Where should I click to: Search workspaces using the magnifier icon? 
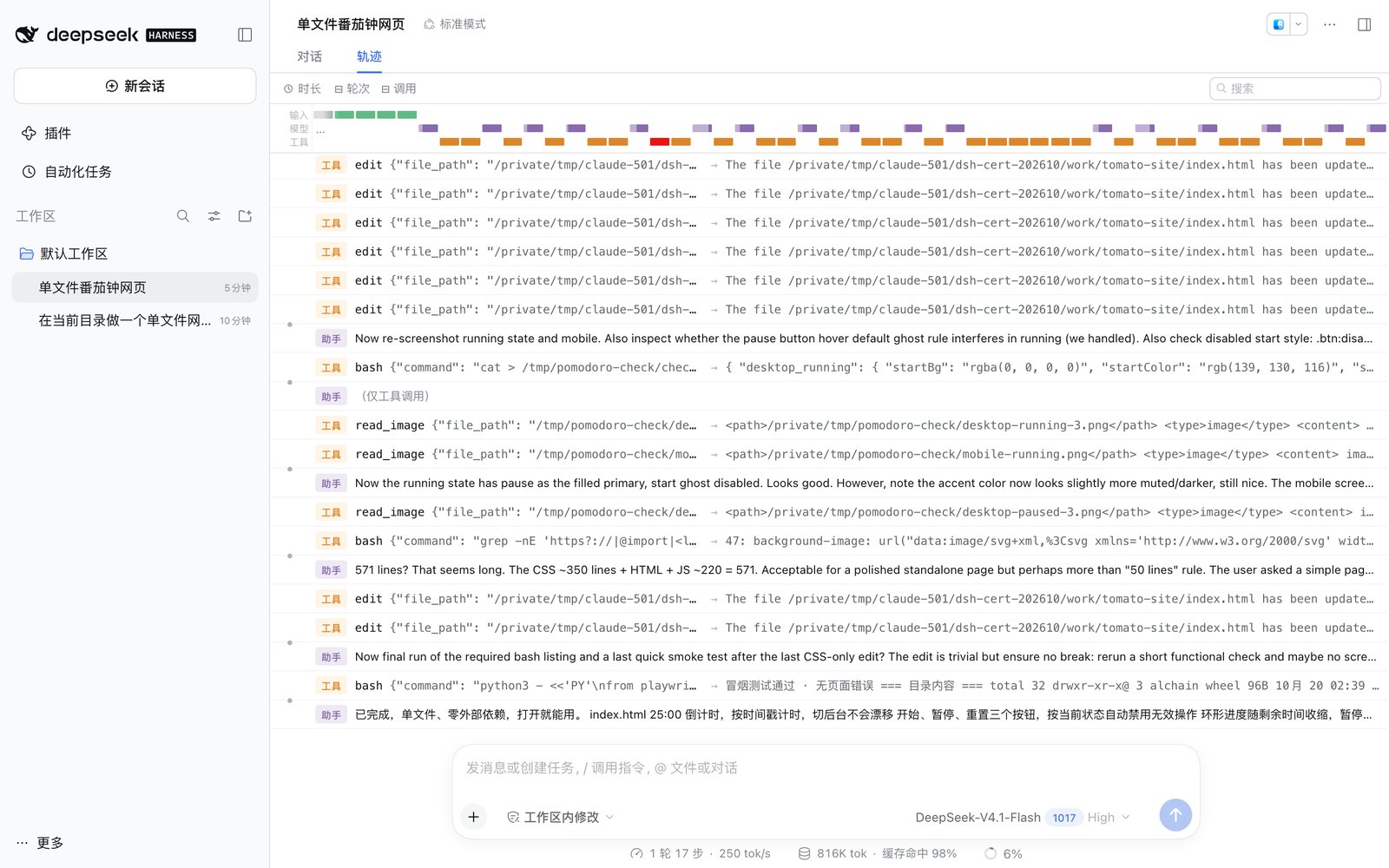pyautogui.click(x=183, y=216)
